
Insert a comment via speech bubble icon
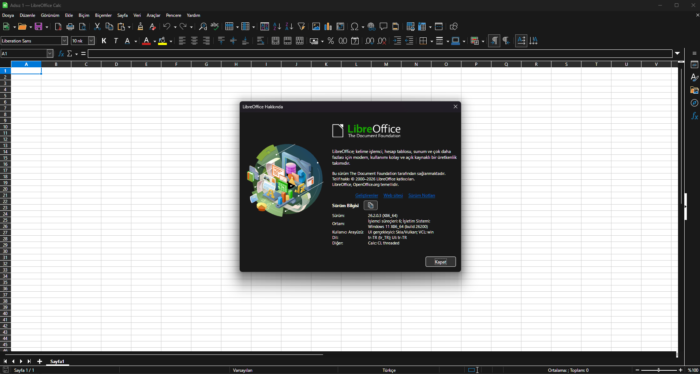(383, 27)
